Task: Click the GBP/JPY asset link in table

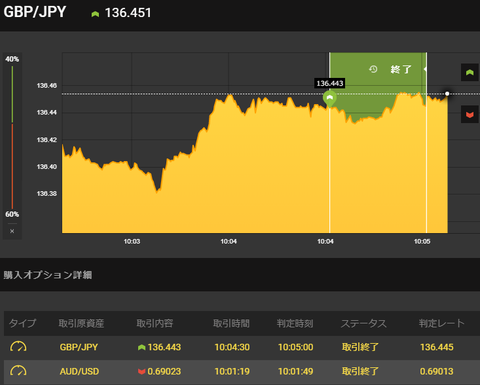Action: coord(79,347)
